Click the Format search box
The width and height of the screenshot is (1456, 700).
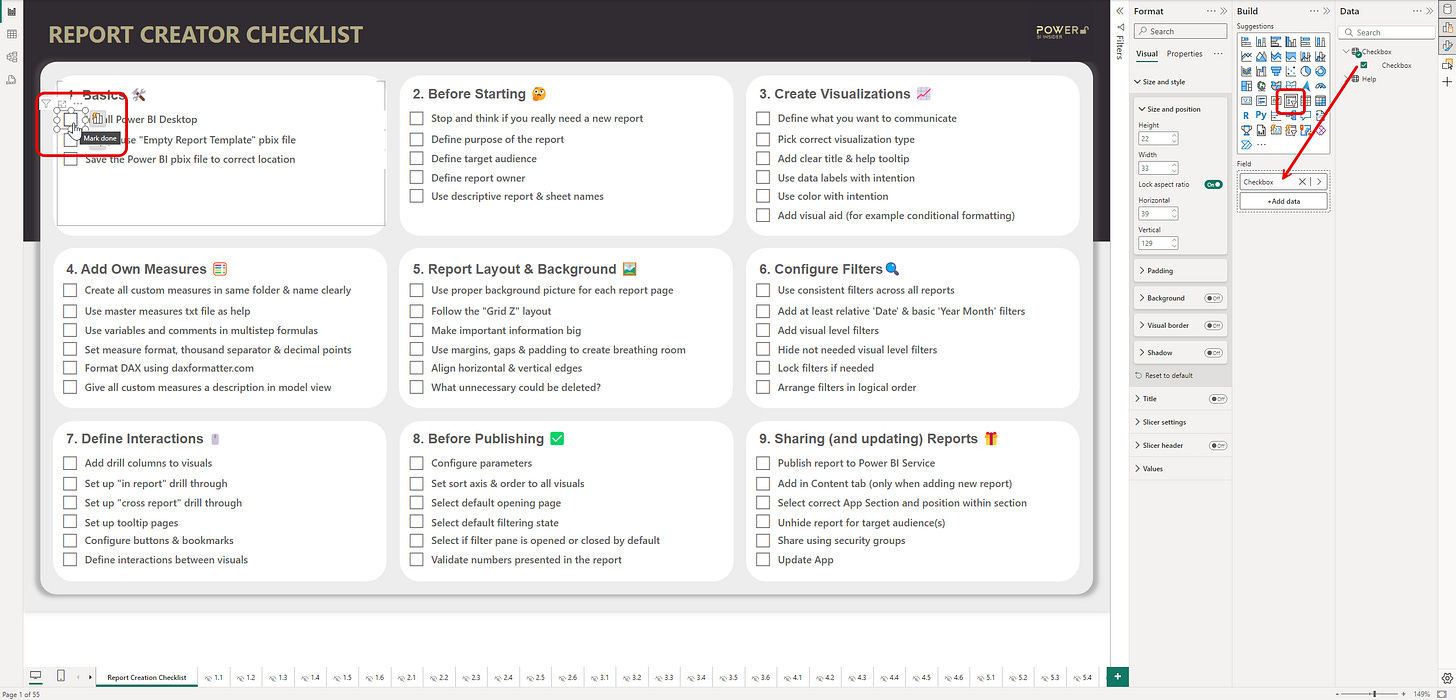point(1180,31)
